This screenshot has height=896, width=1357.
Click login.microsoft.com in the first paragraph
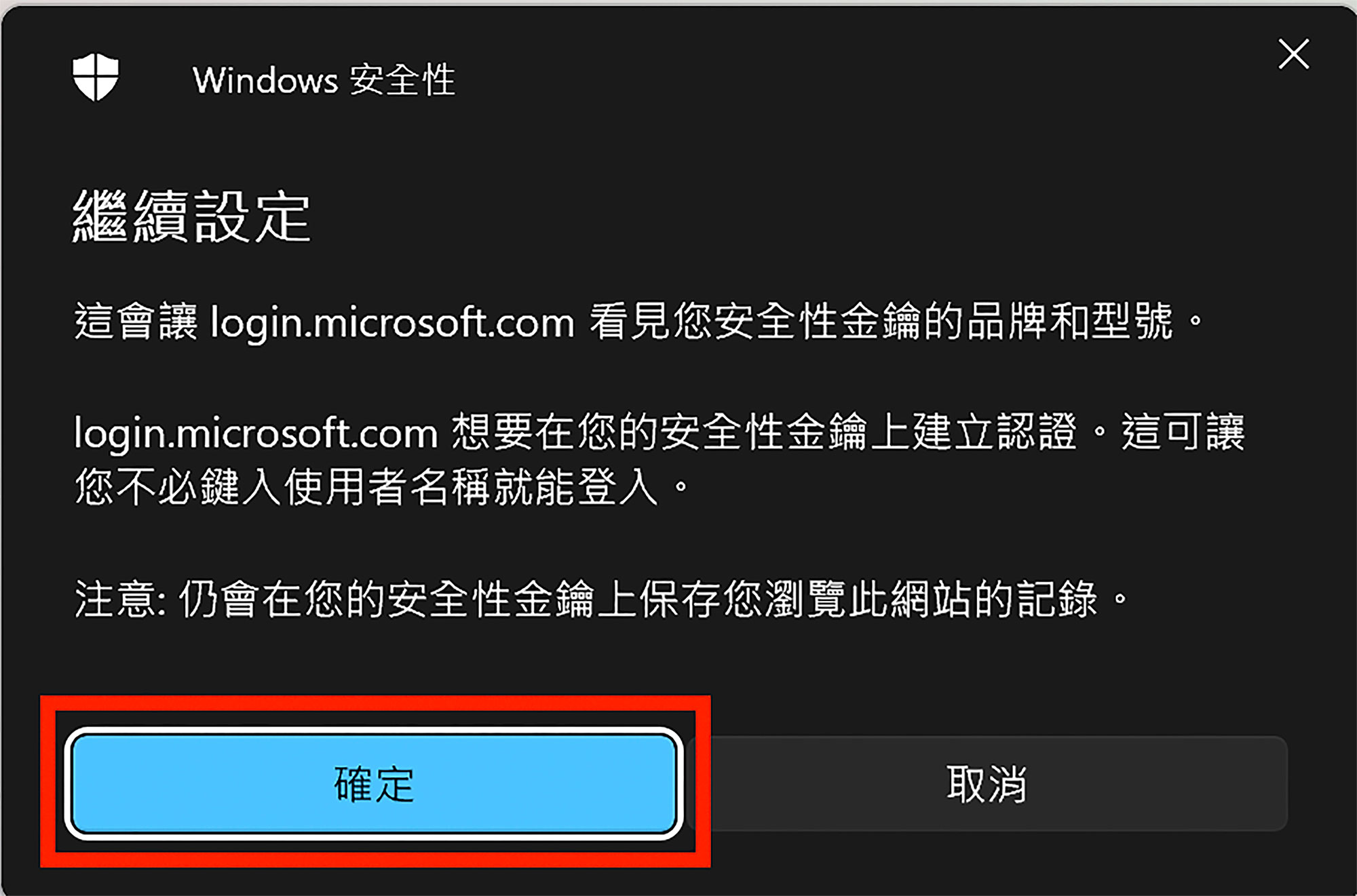(x=392, y=323)
